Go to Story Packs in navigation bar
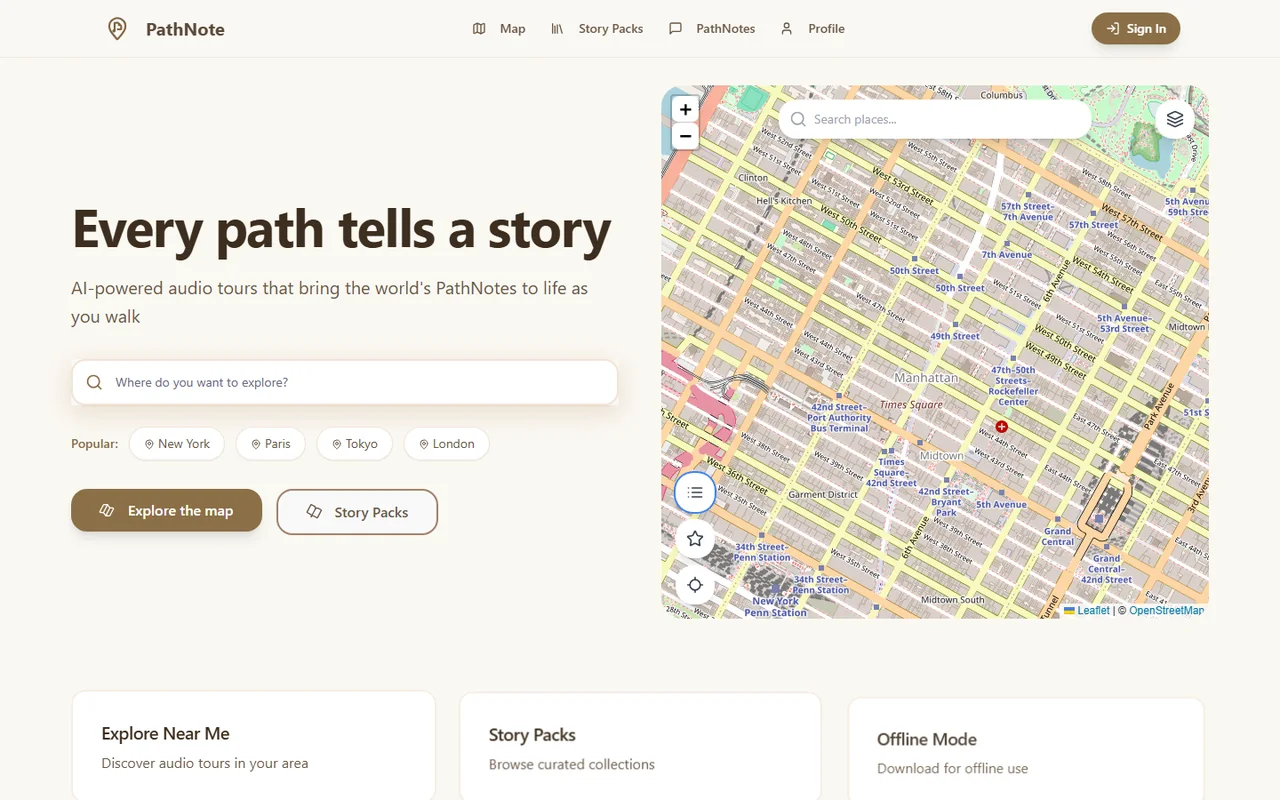This screenshot has height=800, width=1280. (597, 29)
